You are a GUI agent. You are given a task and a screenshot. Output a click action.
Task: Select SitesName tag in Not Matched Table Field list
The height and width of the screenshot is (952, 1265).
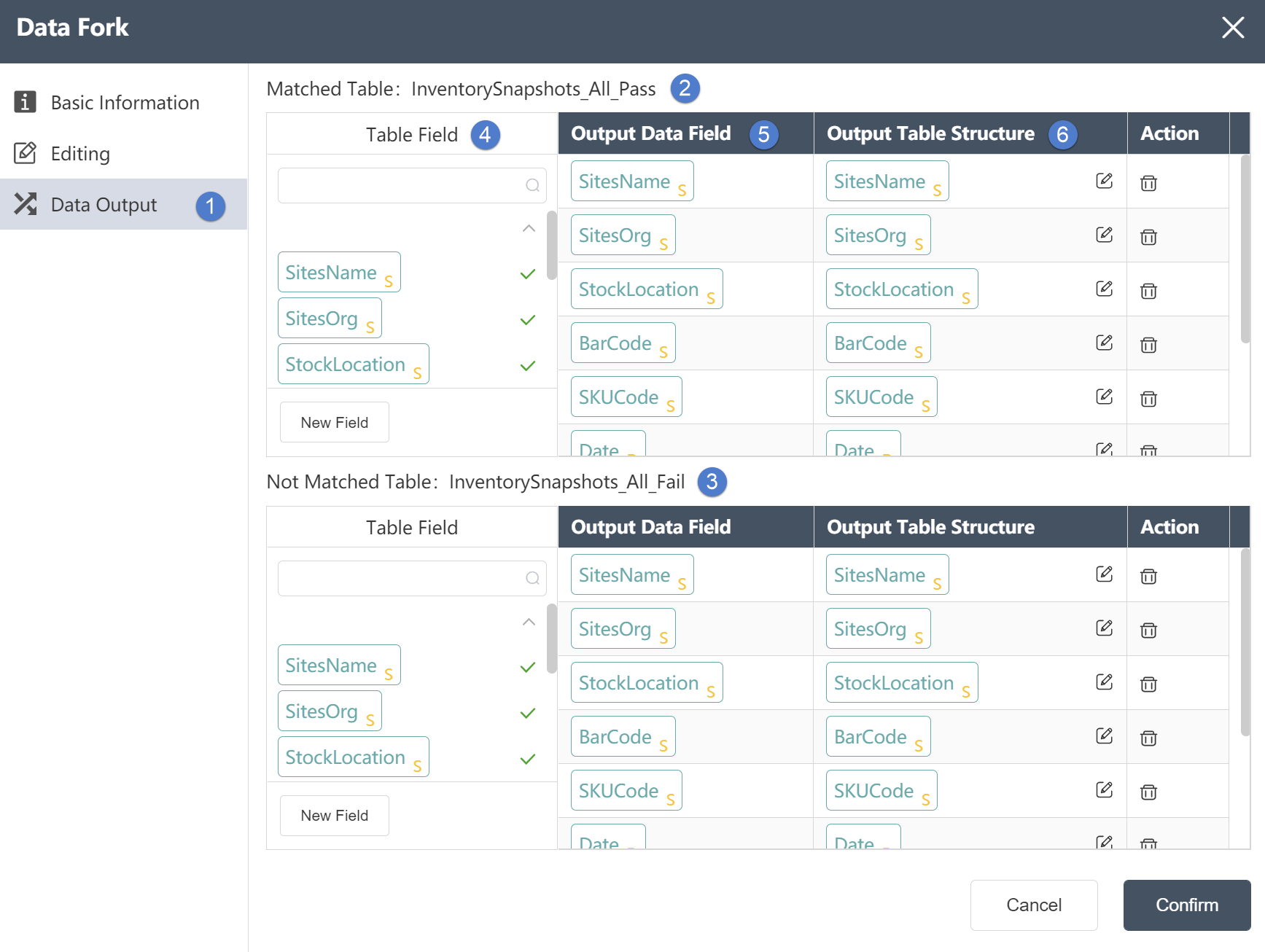coord(339,665)
